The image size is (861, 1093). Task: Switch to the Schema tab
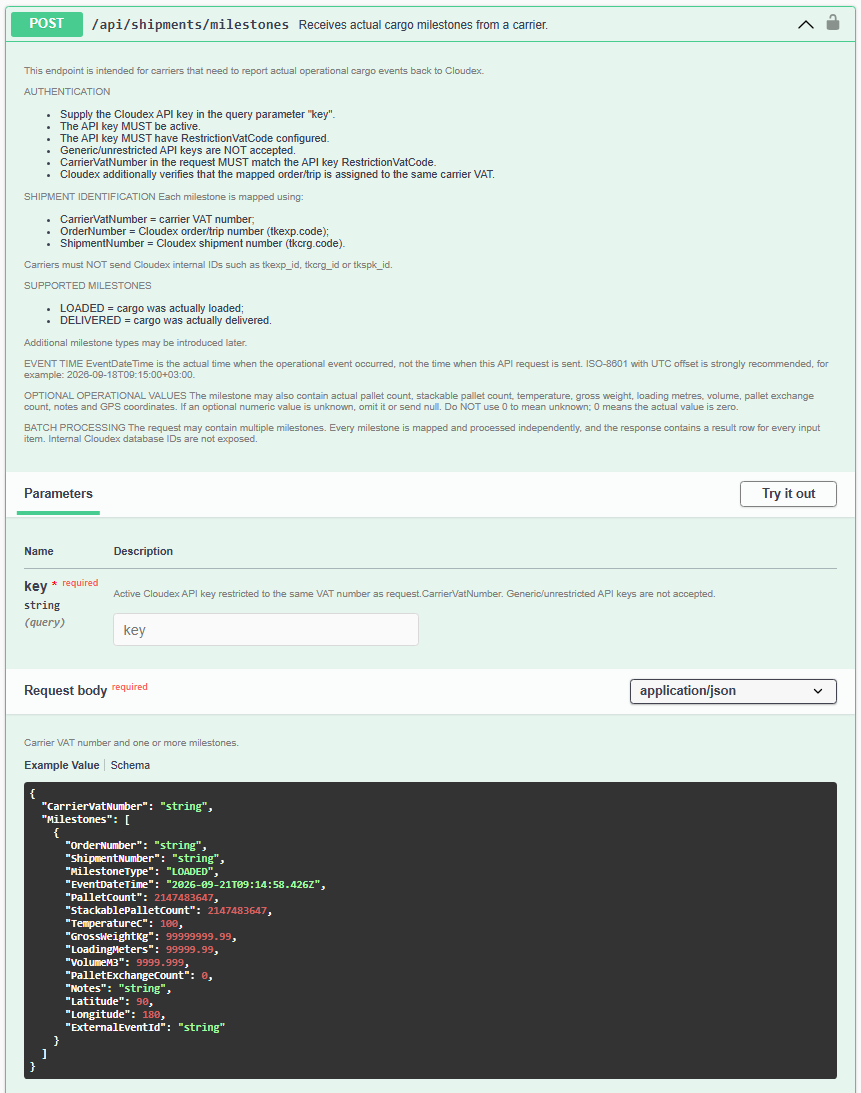(x=130, y=765)
